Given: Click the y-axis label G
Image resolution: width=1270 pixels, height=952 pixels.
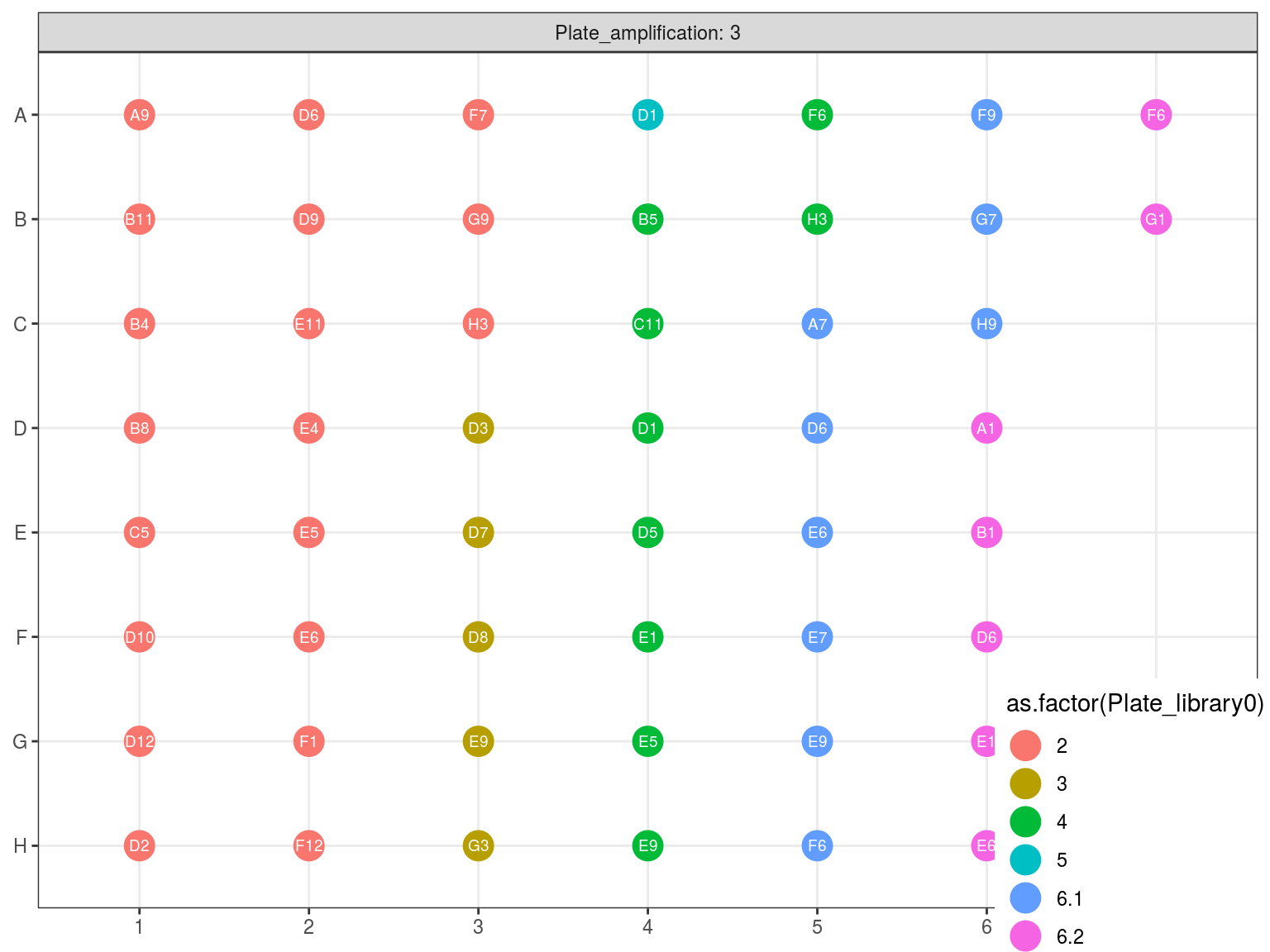Looking at the screenshot, I should [x=21, y=741].
